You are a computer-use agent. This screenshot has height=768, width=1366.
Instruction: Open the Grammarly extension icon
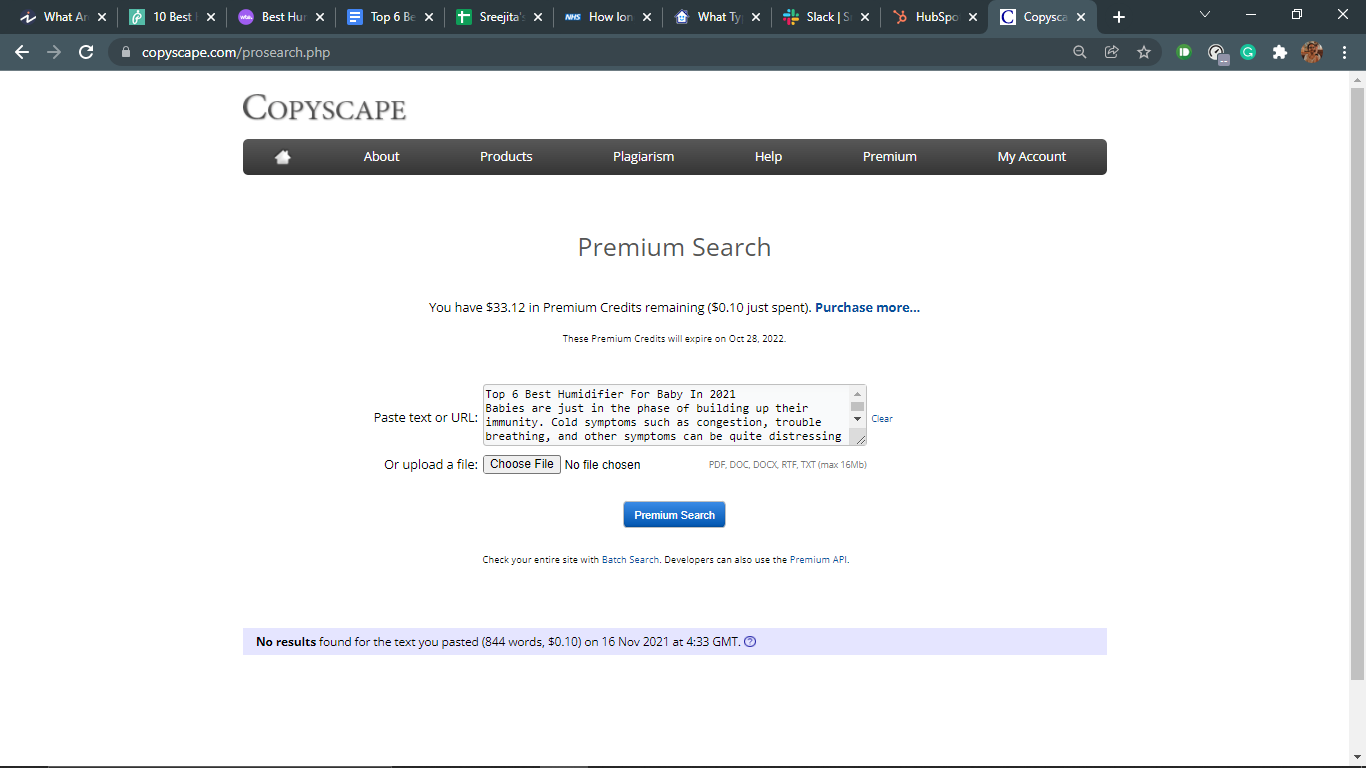click(1248, 52)
